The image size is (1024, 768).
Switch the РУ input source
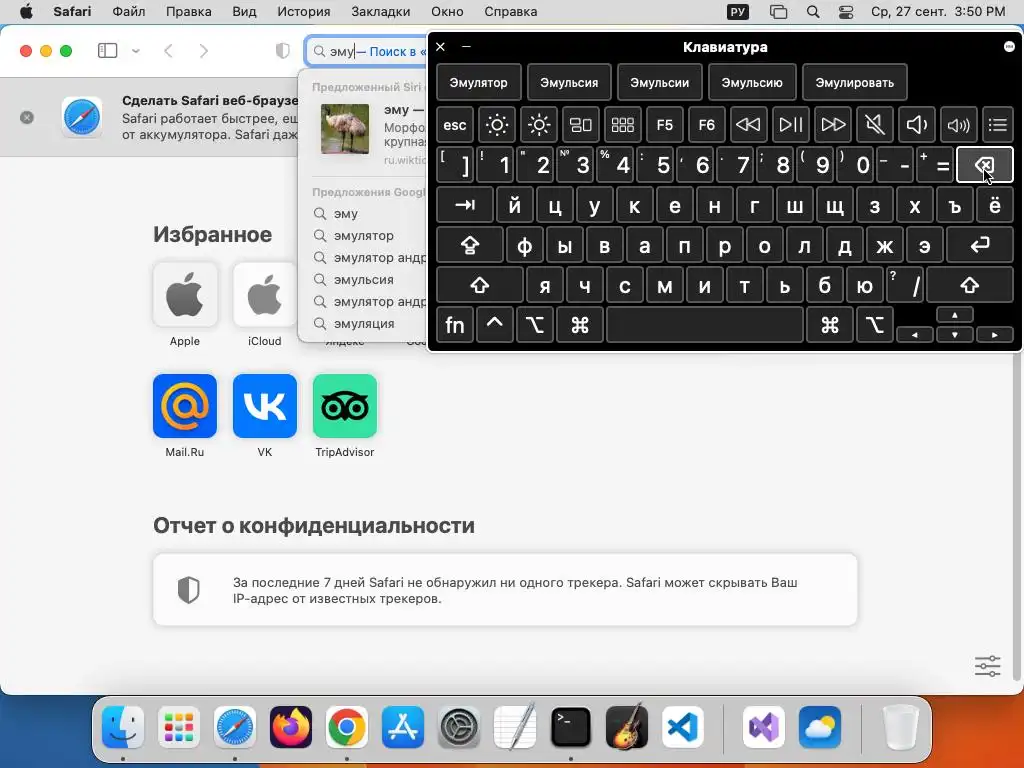coord(738,12)
